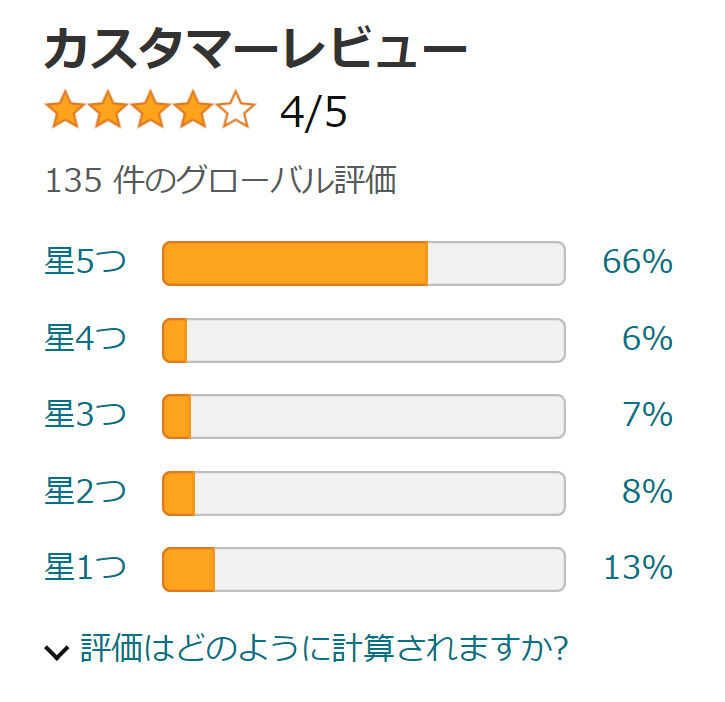Click the 66% percentage link

coord(637,263)
